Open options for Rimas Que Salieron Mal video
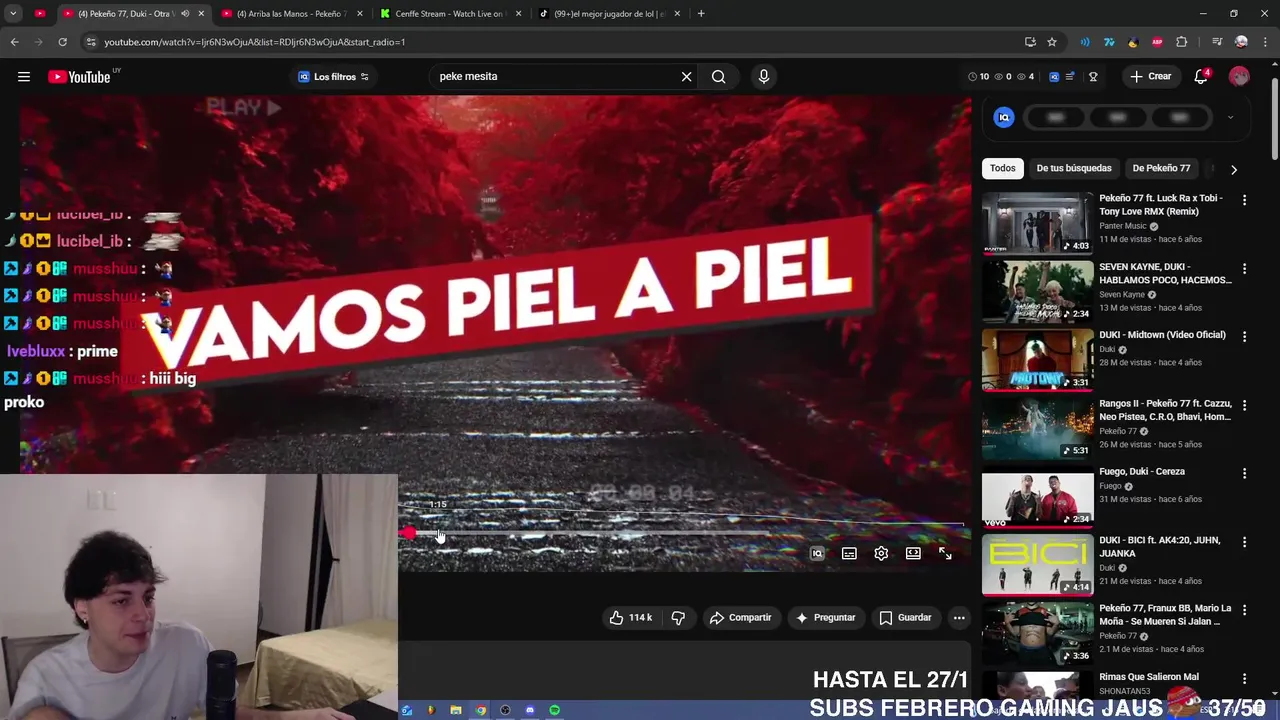This screenshot has width=1280, height=720. pyautogui.click(x=1244, y=678)
